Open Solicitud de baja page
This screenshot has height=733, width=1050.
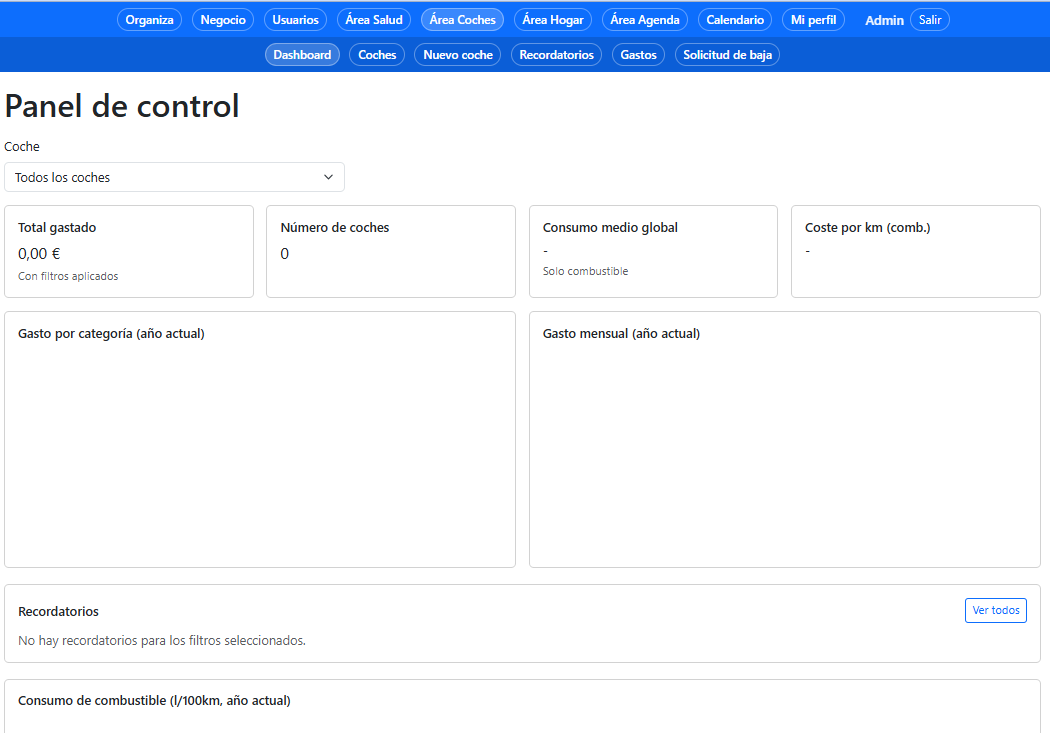pyautogui.click(x=727, y=55)
